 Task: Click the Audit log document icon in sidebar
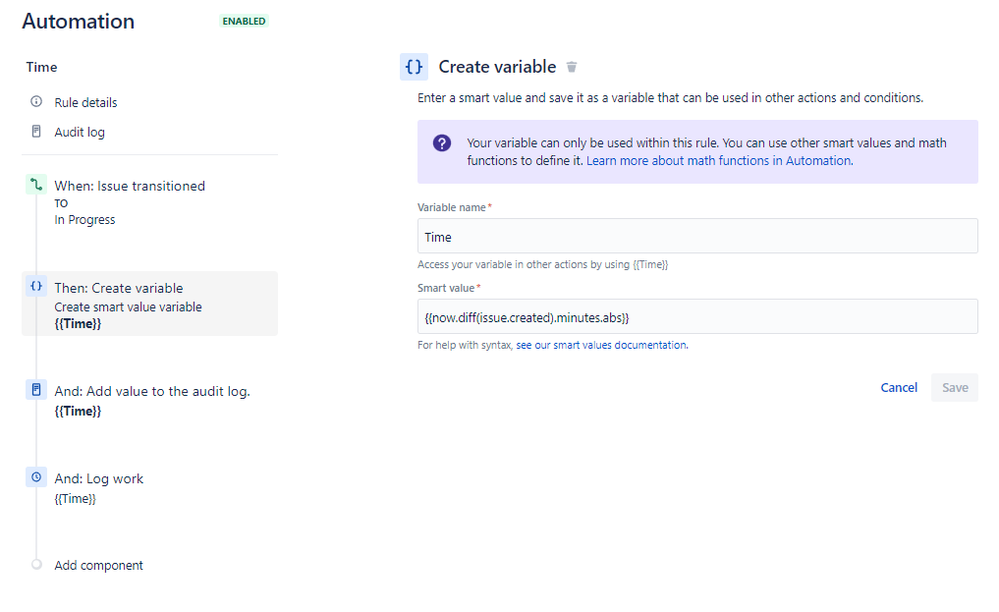35,131
